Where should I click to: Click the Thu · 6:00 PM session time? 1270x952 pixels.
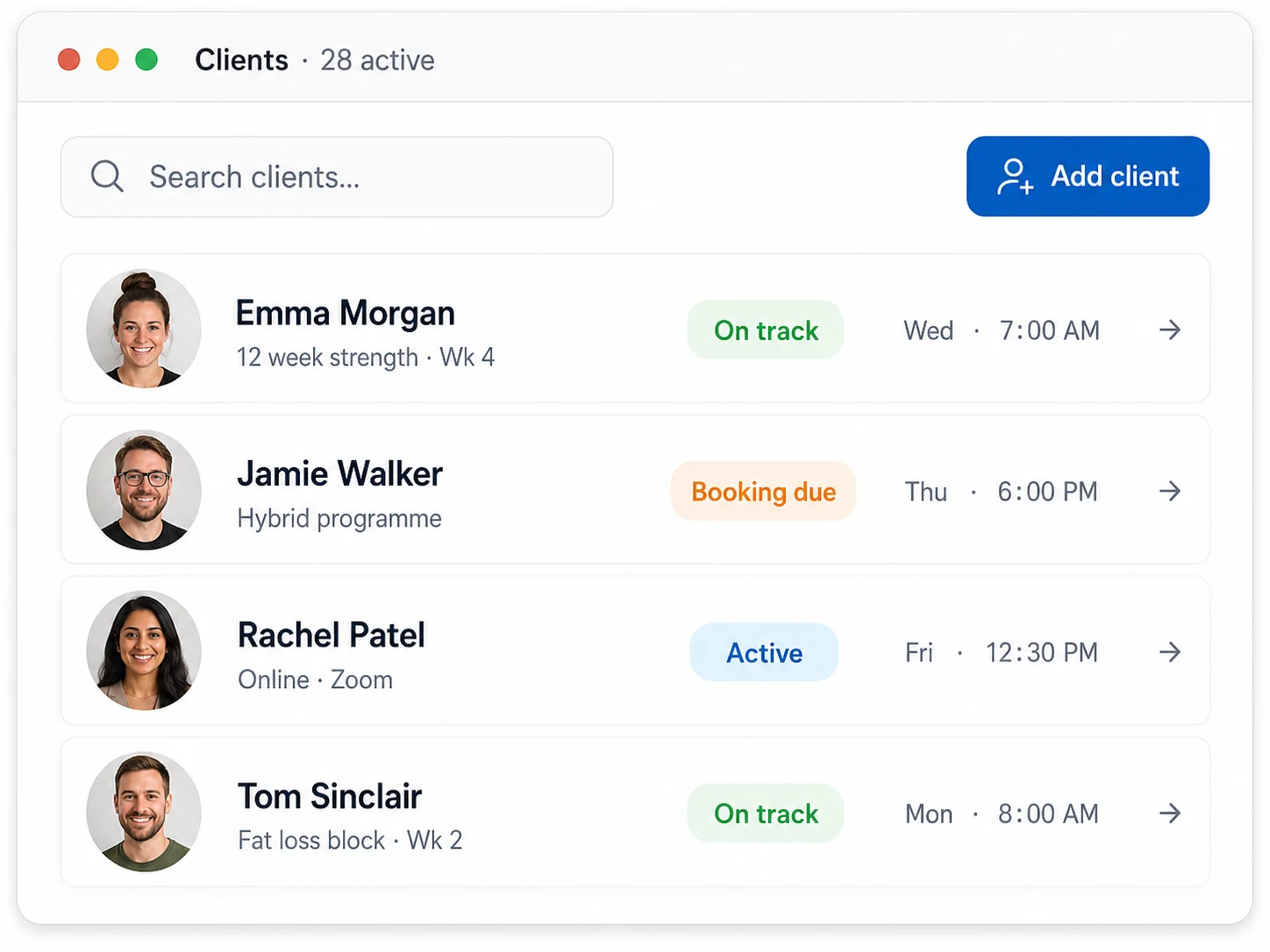[1002, 492]
